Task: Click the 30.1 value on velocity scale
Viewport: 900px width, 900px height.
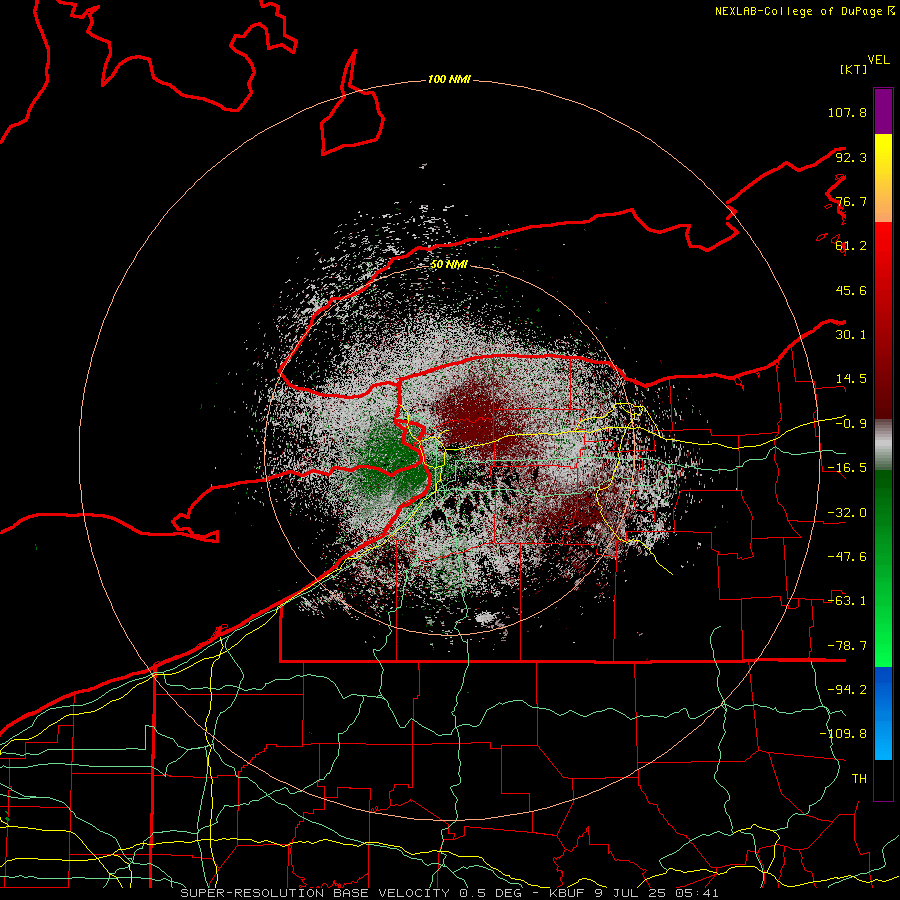Action: pos(851,335)
